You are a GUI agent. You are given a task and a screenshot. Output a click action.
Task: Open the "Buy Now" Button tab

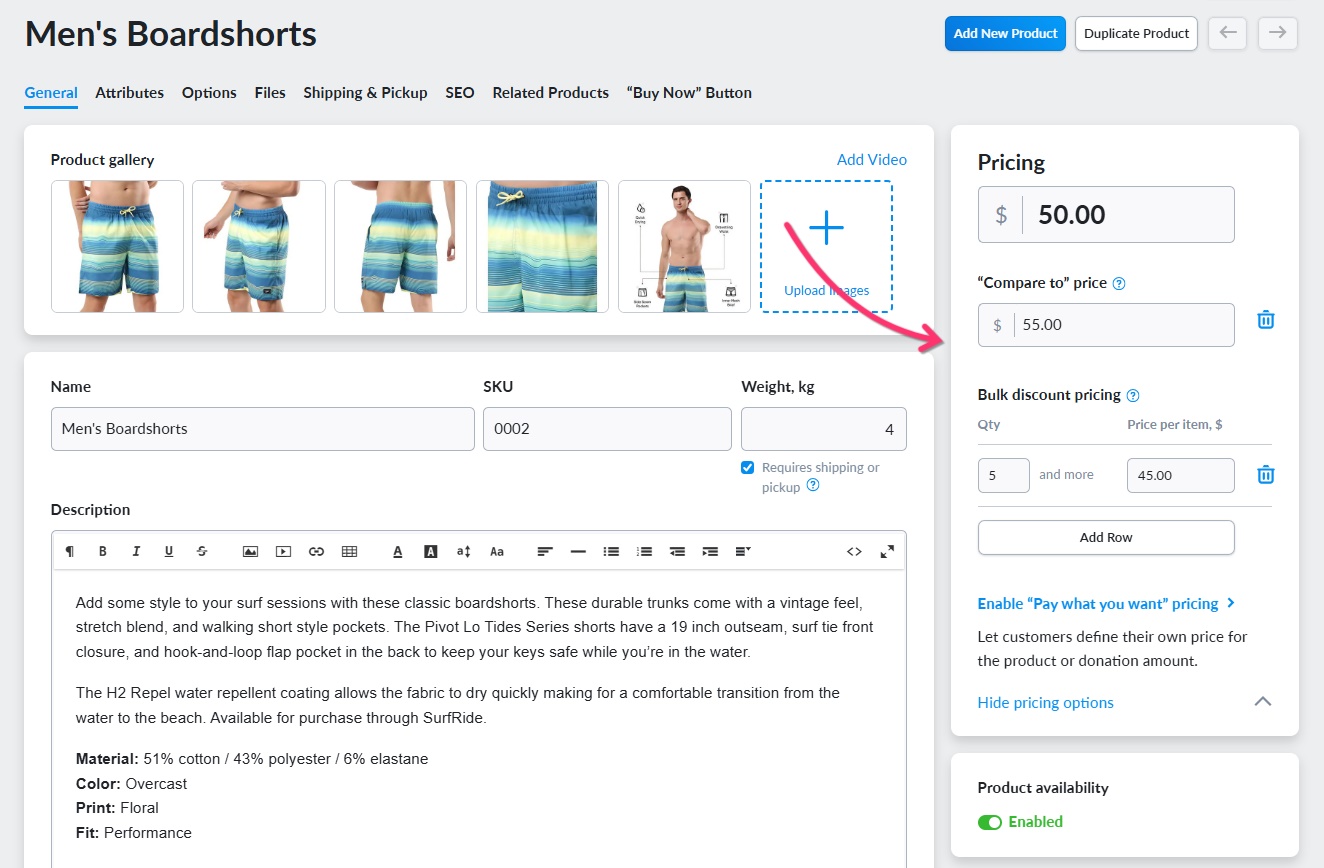pyautogui.click(x=689, y=93)
